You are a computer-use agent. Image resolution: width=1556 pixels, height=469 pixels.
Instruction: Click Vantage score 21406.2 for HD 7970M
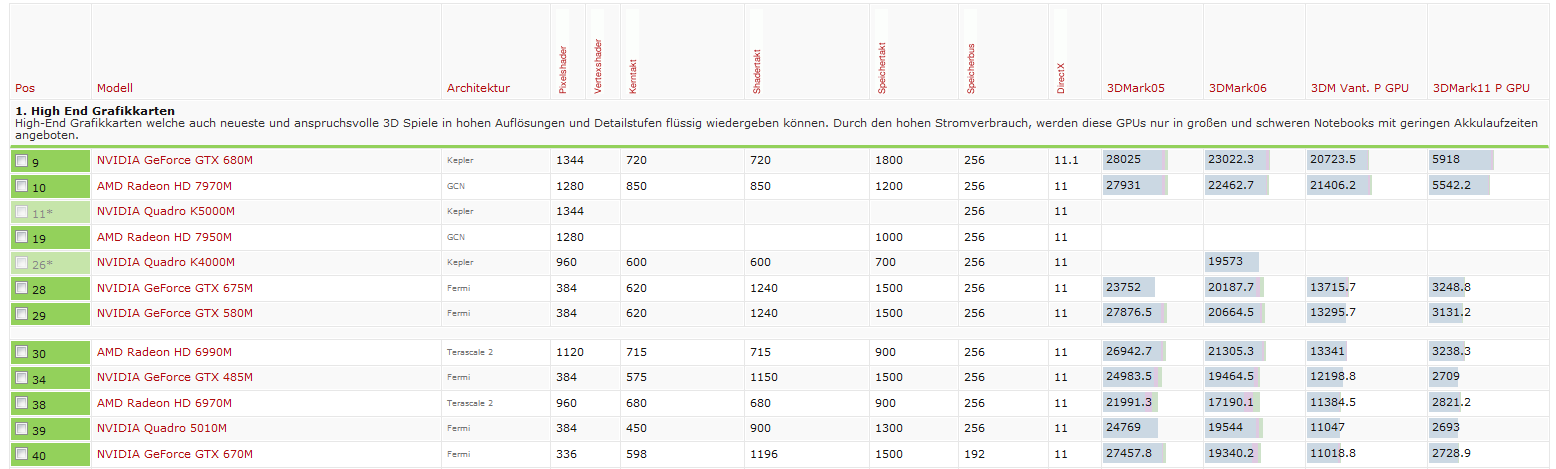click(x=1339, y=186)
